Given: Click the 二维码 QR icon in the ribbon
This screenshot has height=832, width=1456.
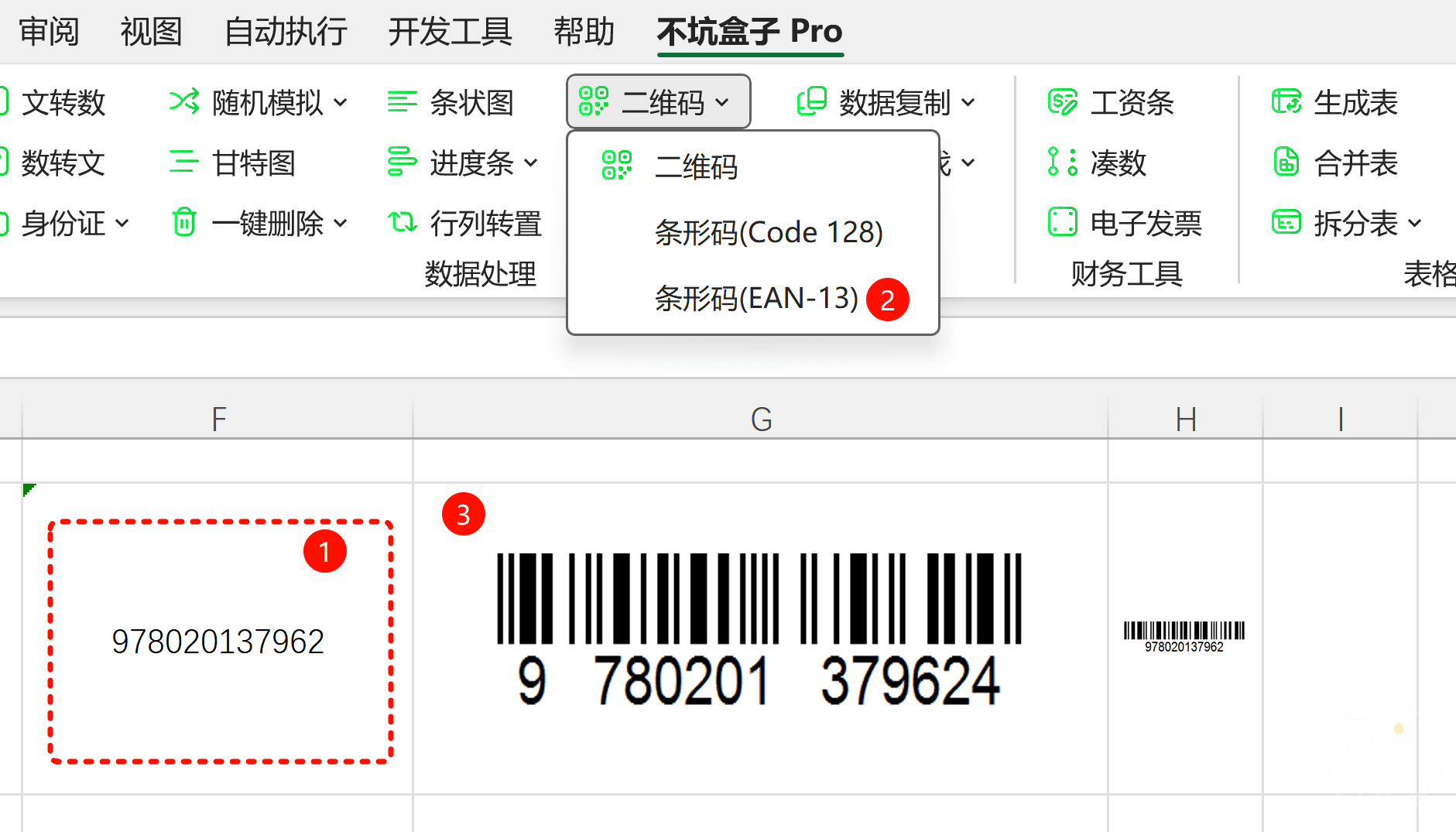Looking at the screenshot, I should [594, 101].
